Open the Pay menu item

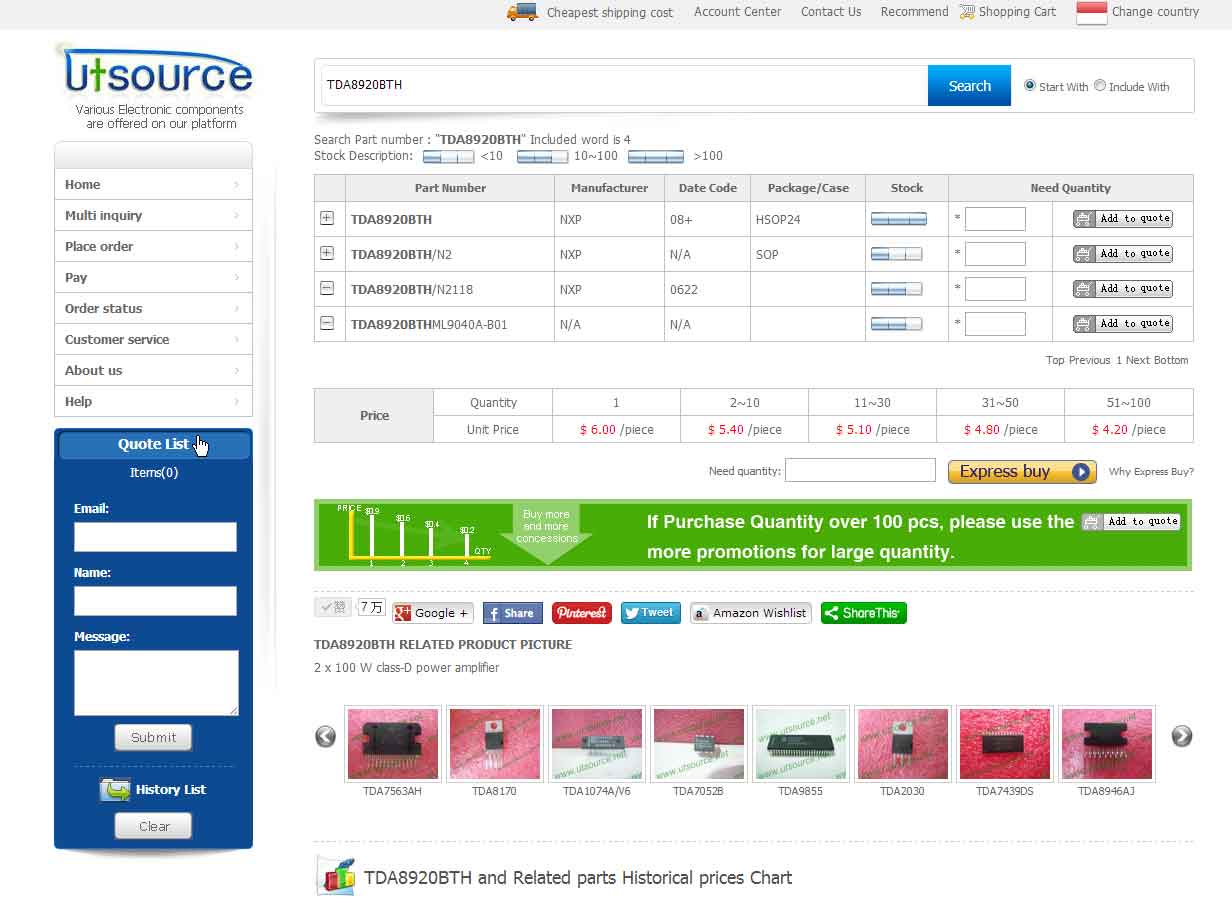(x=153, y=277)
